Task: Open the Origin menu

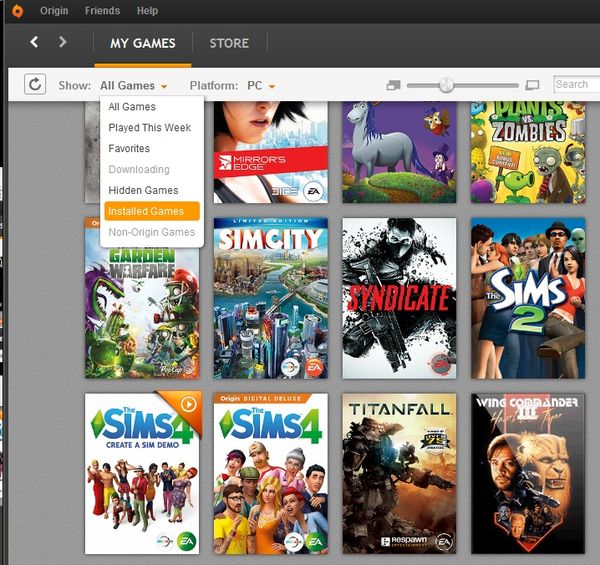Action: (x=54, y=11)
